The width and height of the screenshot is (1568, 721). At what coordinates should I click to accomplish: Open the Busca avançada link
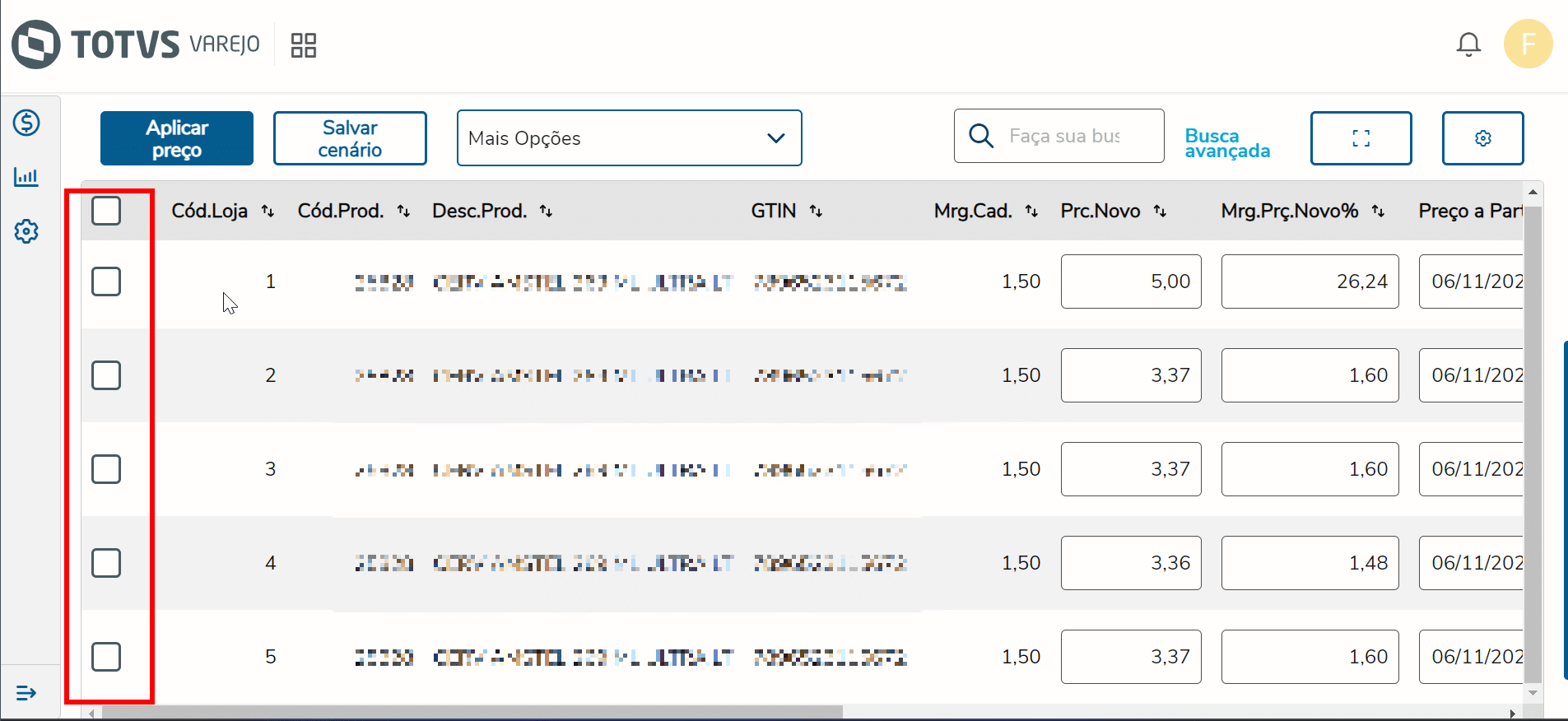point(1226,143)
